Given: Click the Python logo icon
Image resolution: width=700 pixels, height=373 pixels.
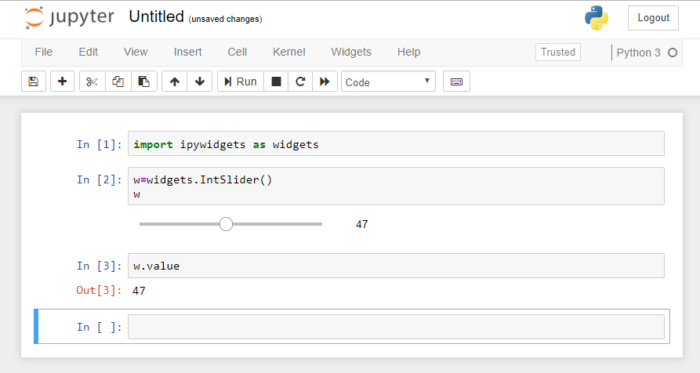Looking at the screenshot, I should click(596, 18).
